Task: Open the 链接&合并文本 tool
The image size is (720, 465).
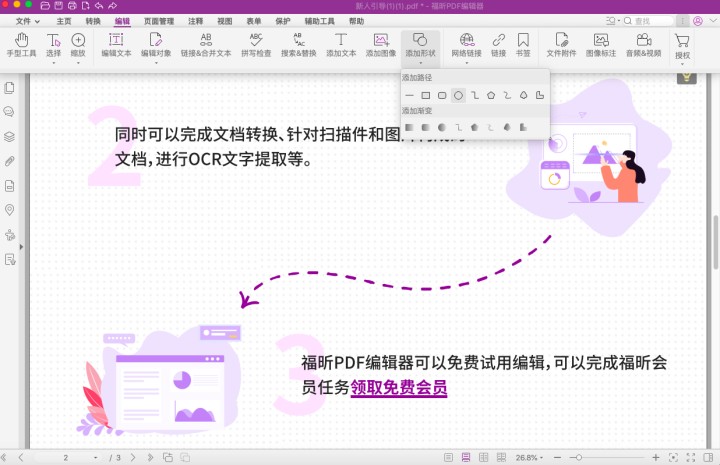Action: 206,45
